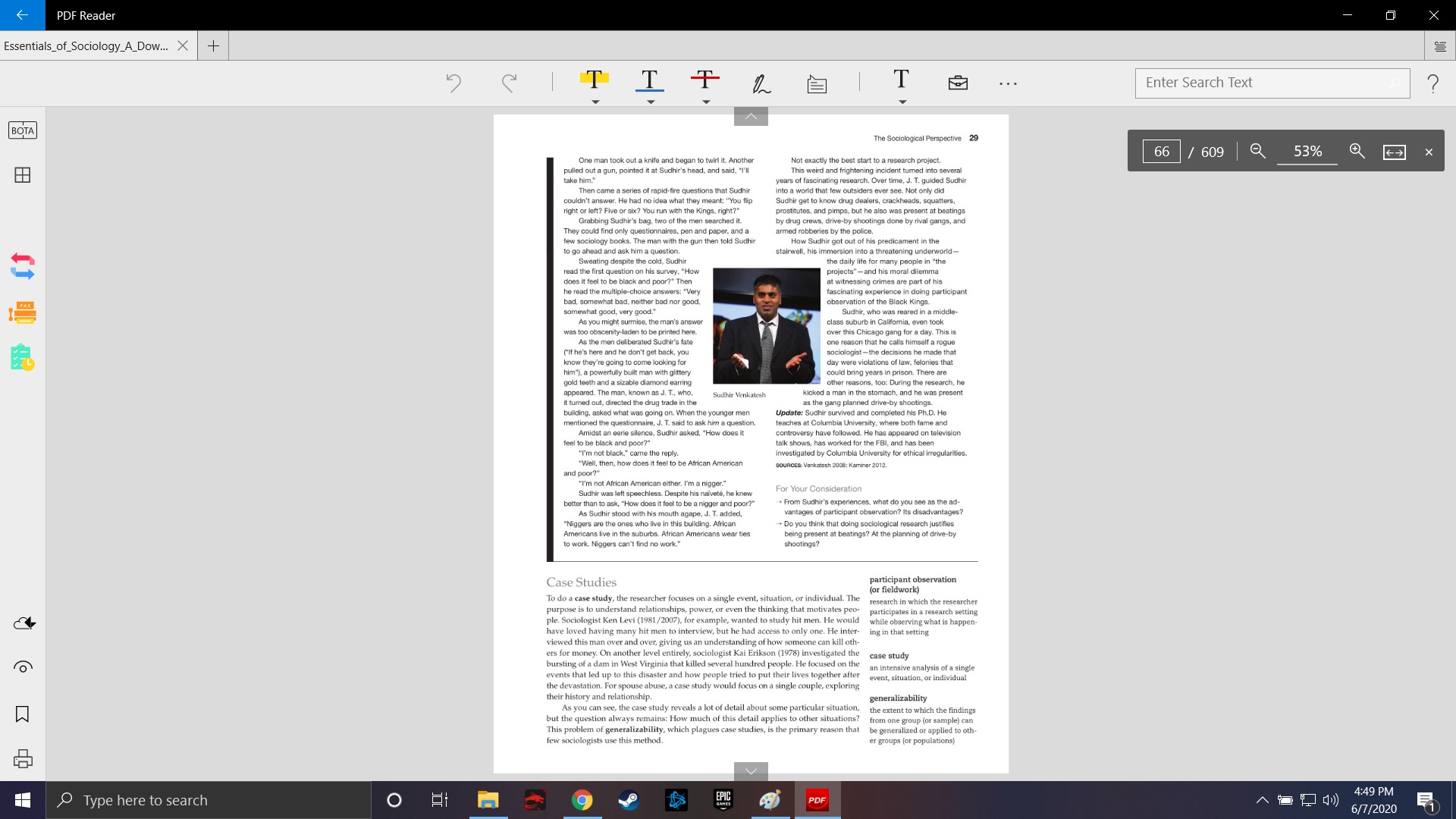Go to the next page with the down chevron

751,770
